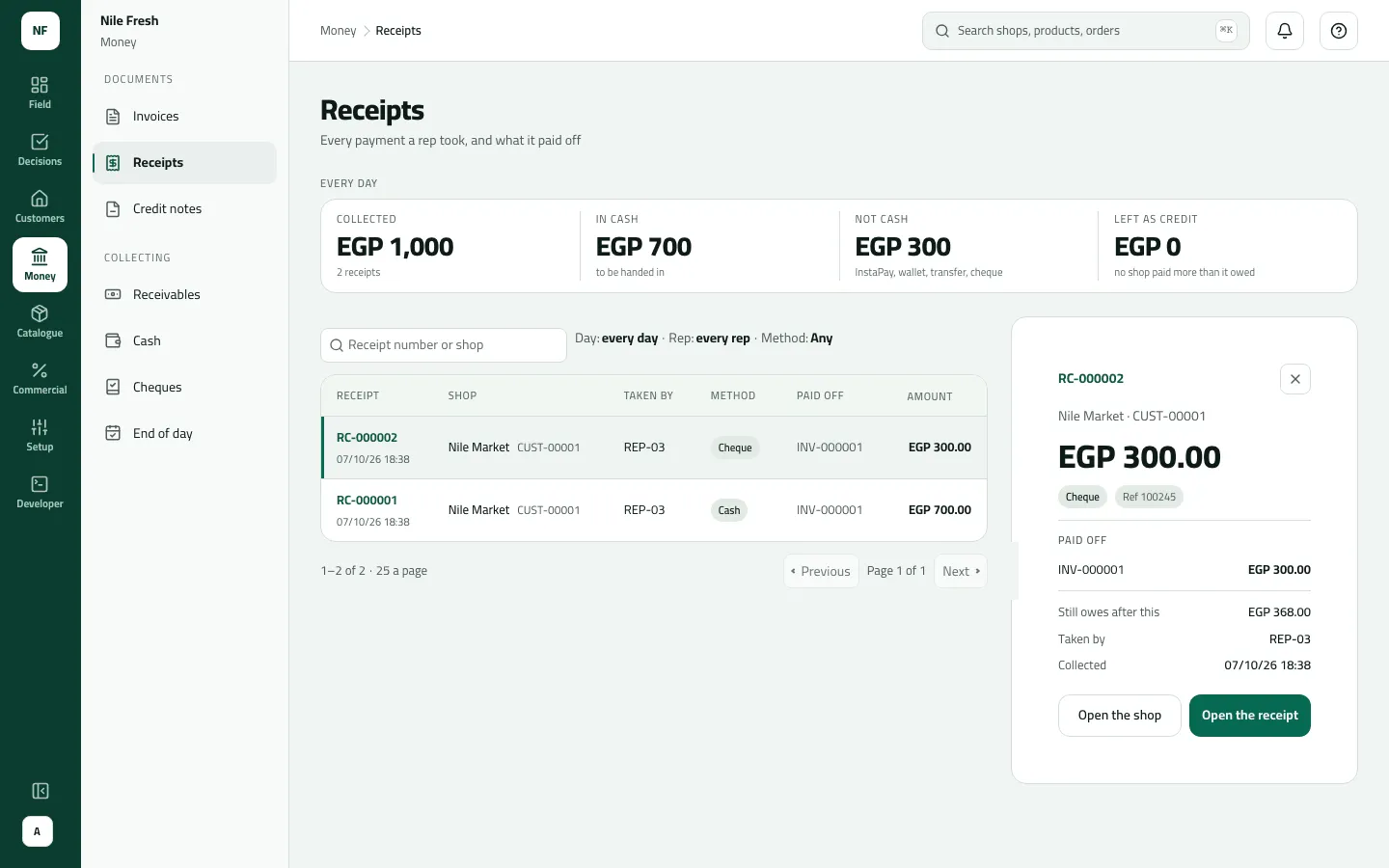Open receipt RC-000002 in the table
Image resolution: width=1389 pixels, height=868 pixels.
pyautogui.click(x=367, y=438)
